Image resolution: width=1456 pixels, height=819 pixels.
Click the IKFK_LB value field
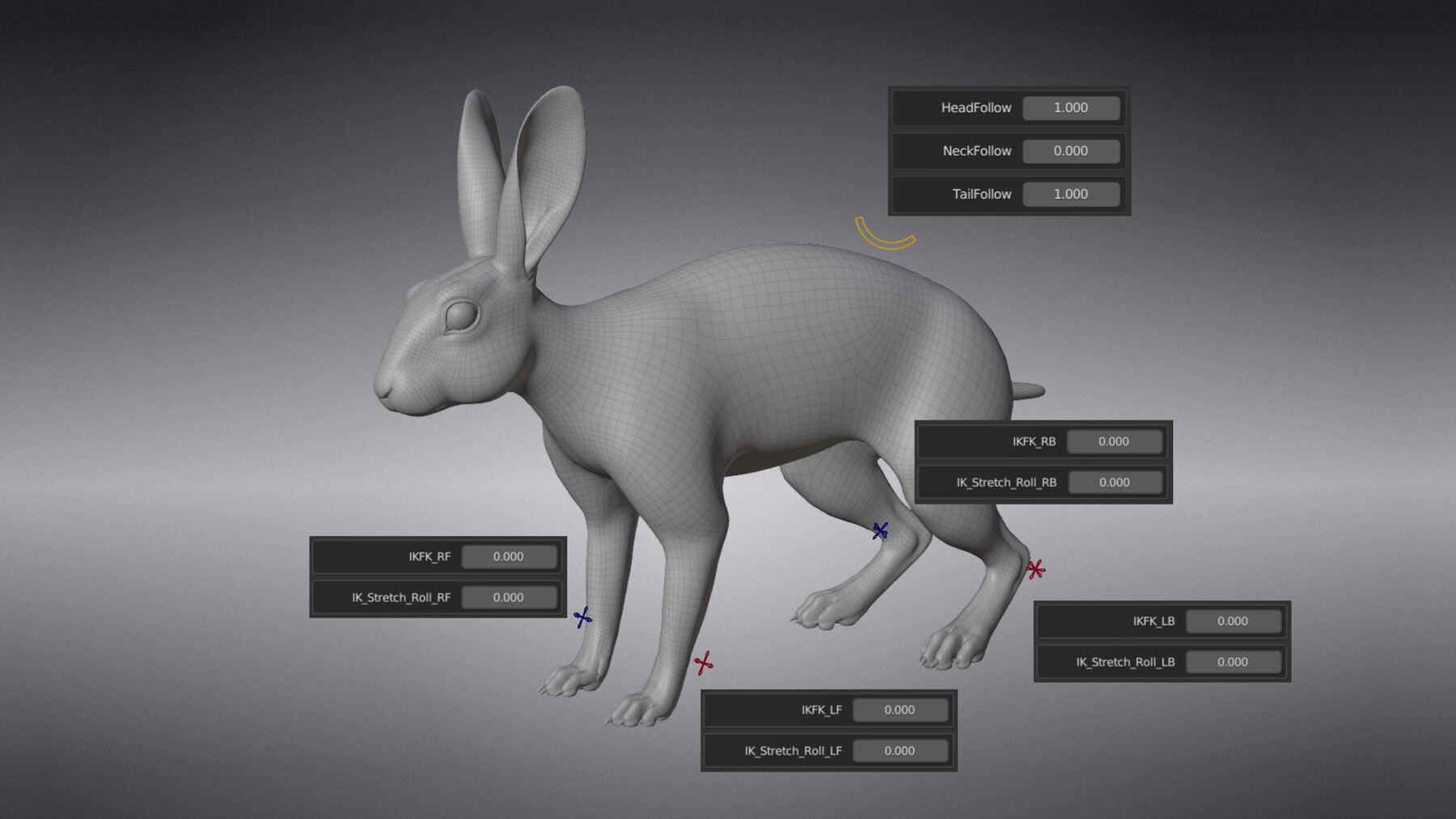[1233, 621]
